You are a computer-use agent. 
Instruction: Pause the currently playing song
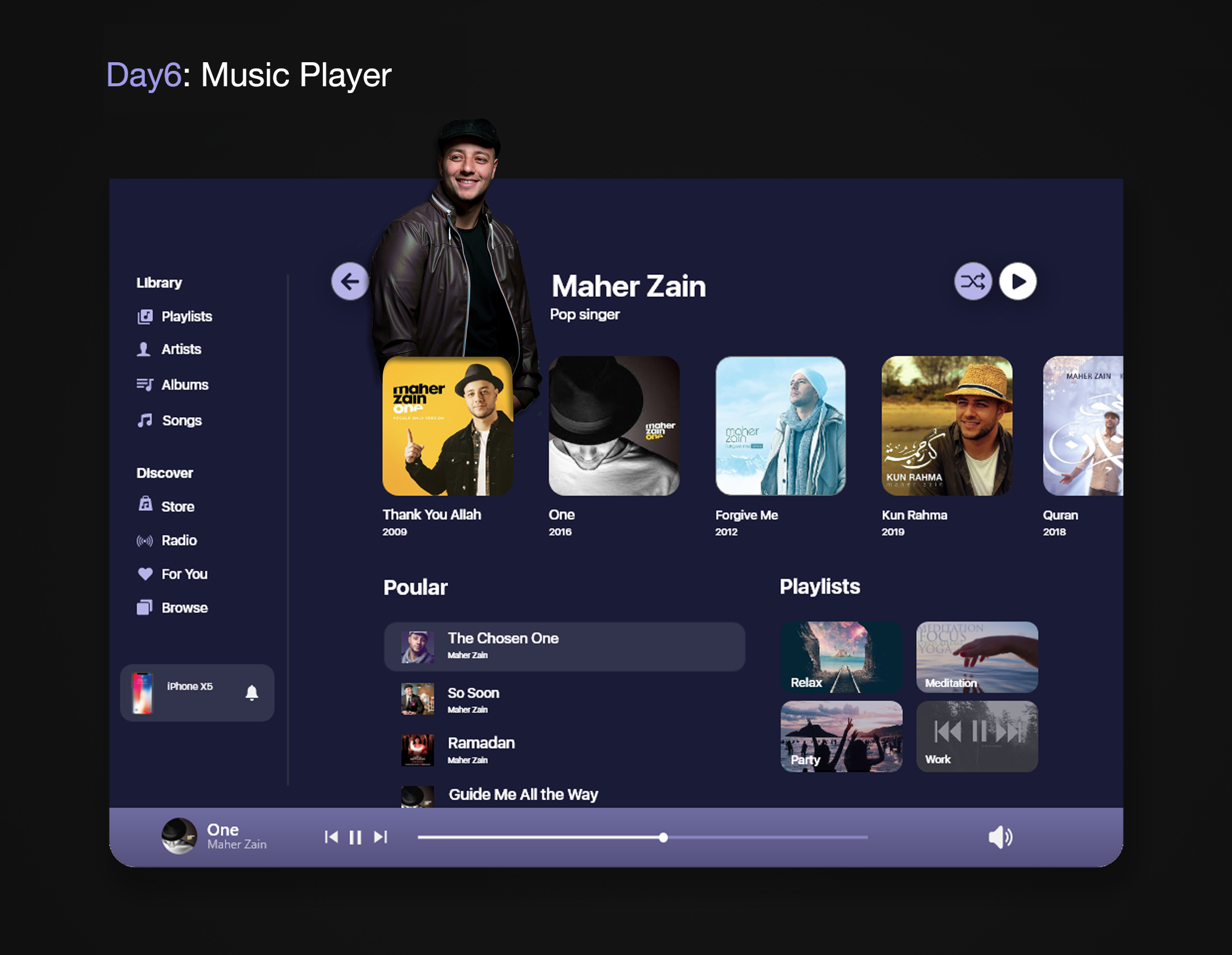(x=355, y=837)
